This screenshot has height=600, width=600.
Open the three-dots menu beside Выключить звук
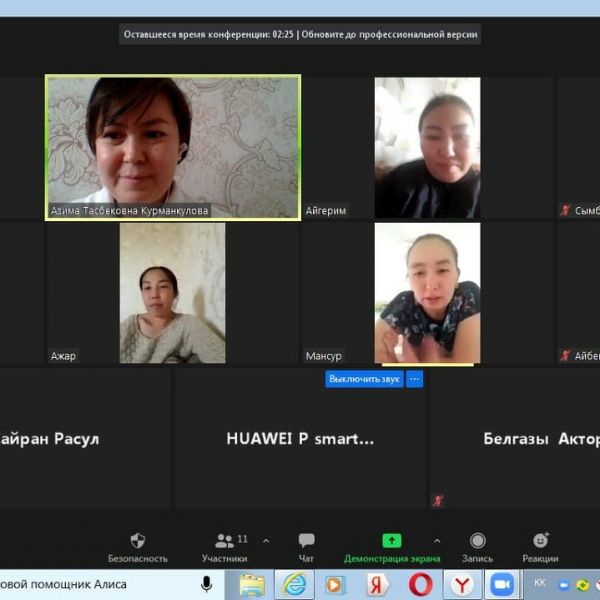[x=415, y=379]
